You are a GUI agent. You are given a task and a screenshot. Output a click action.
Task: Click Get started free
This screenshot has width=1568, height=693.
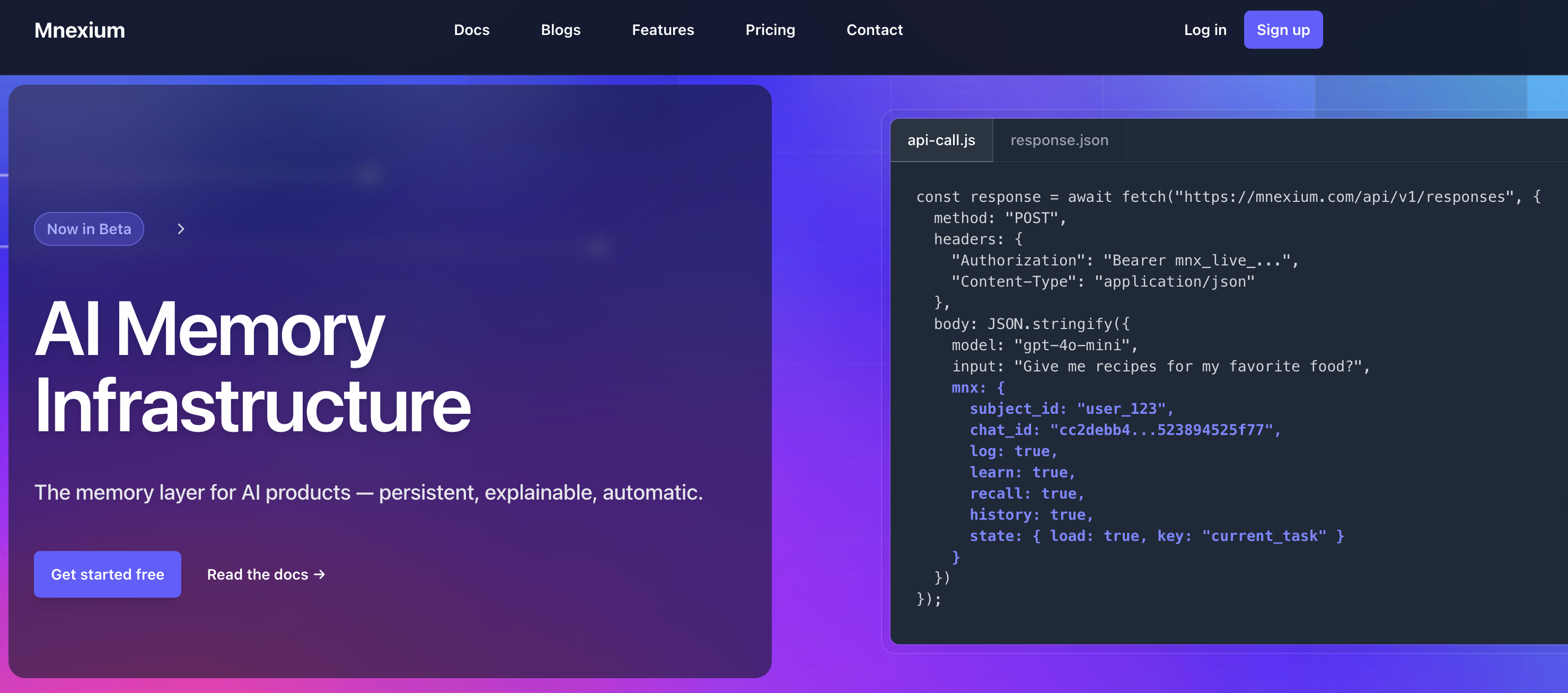pyautogui.click(x=107, y=574)
